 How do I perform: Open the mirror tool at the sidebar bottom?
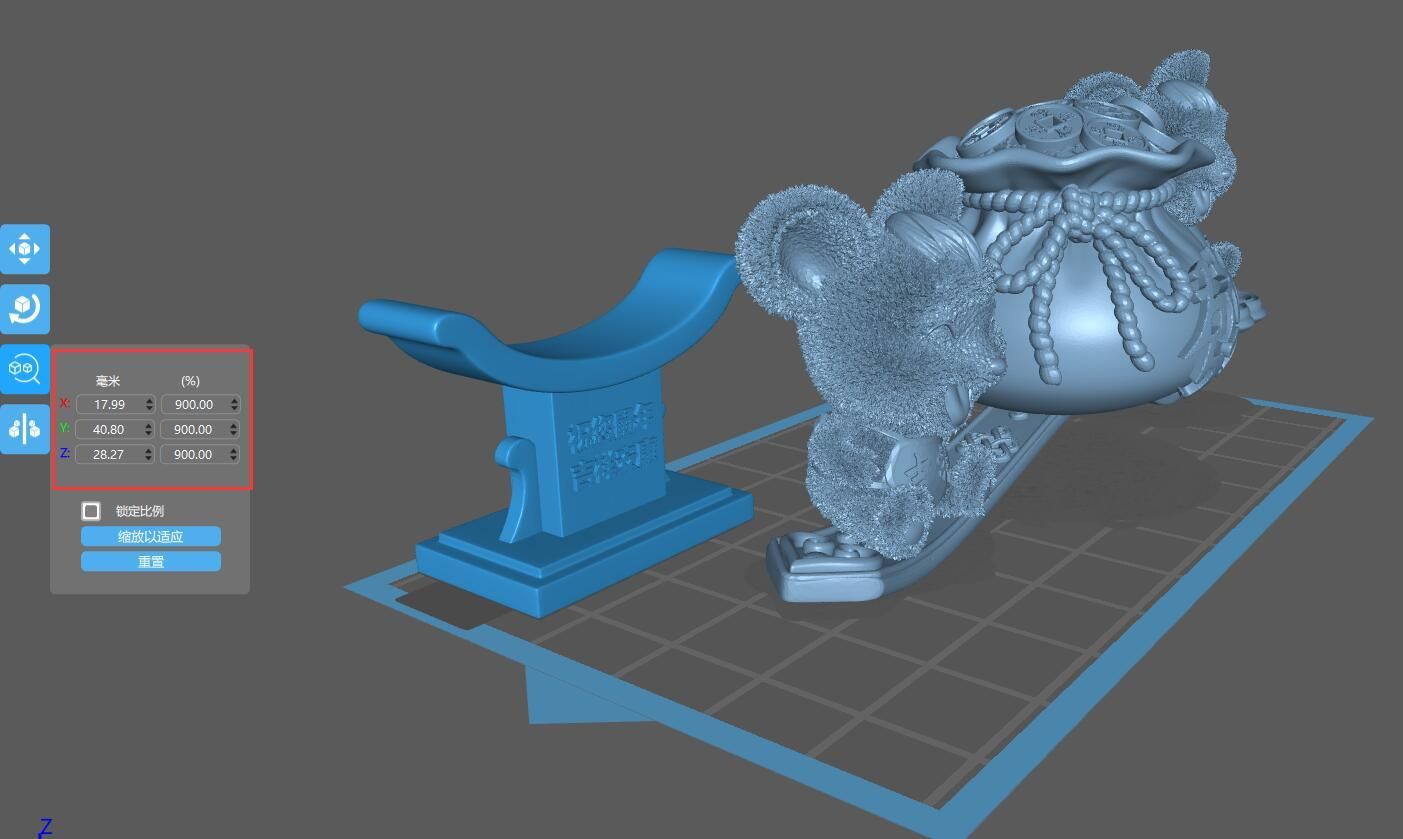(25, 428)
